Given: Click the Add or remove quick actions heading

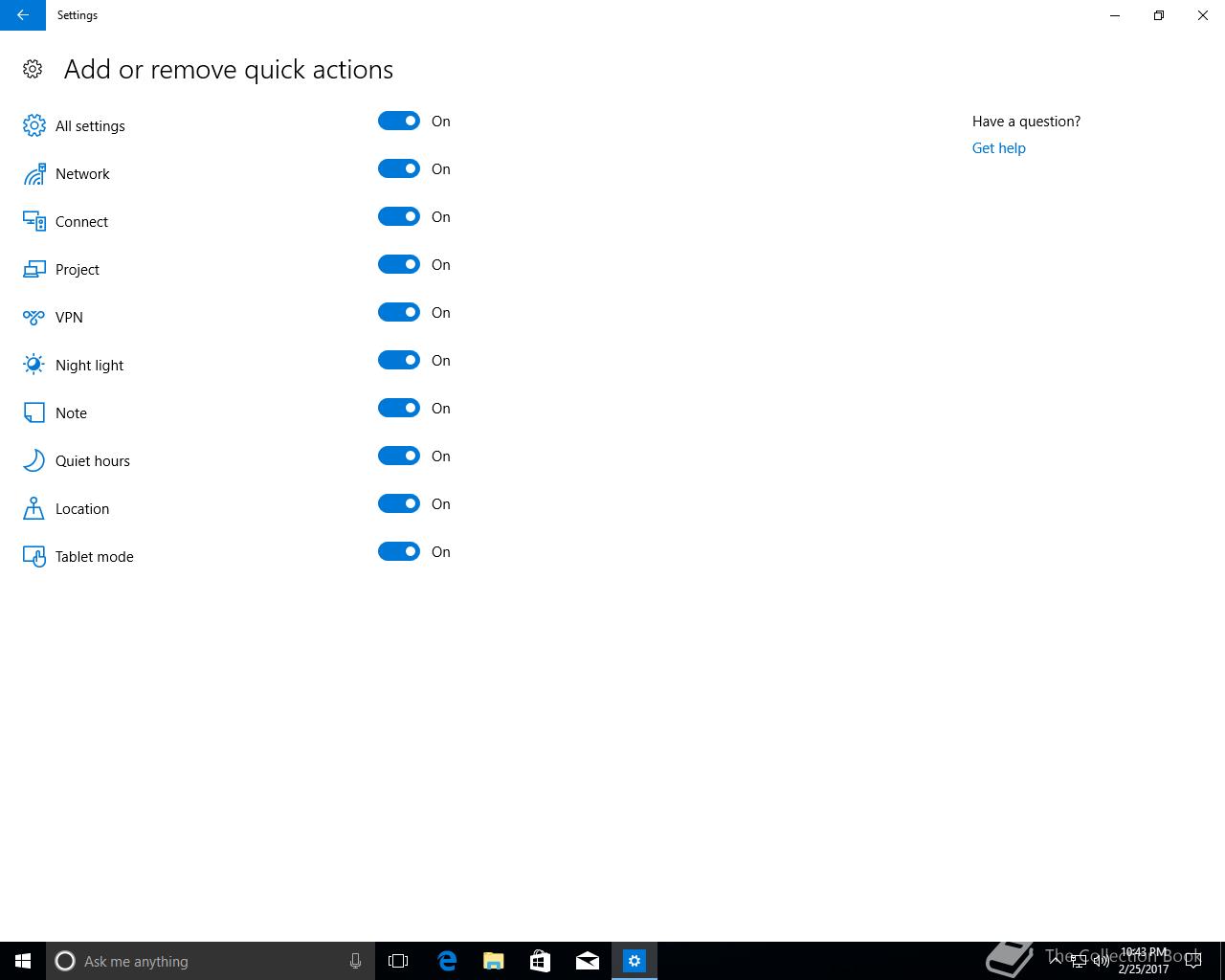Looking at the screenshot, I should [229, 69].
